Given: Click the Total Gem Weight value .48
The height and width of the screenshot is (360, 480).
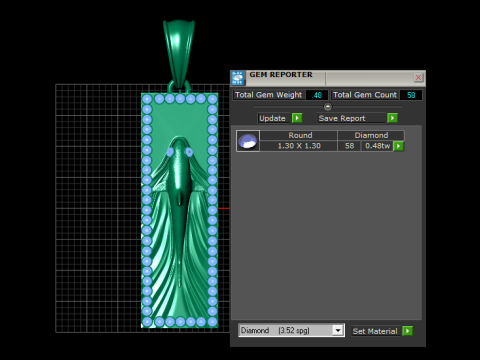Looking at the screenshot, I should coord(317,95).
